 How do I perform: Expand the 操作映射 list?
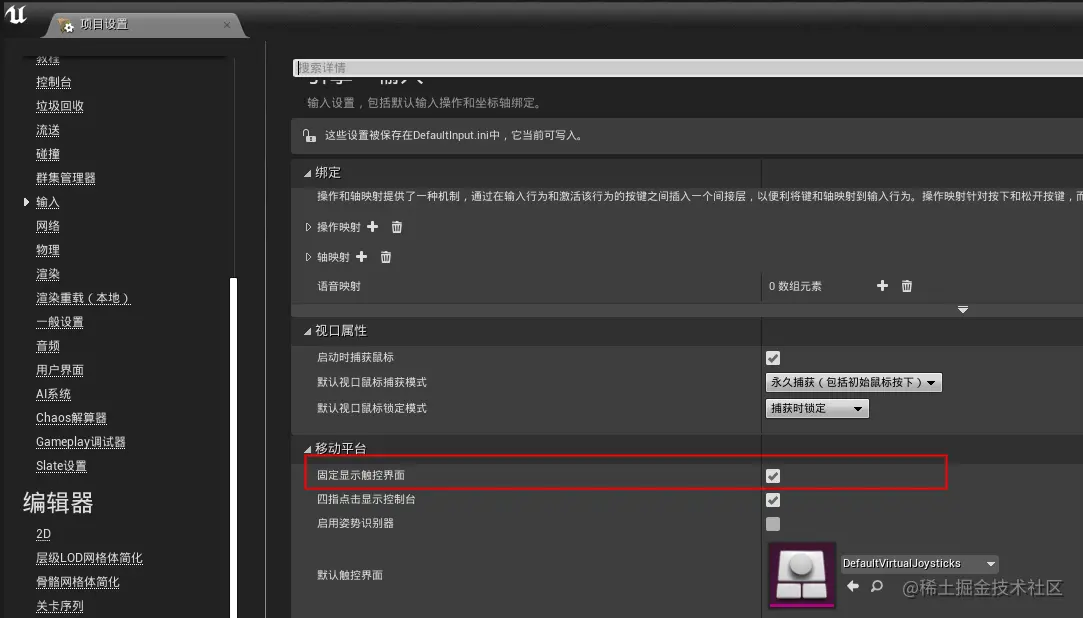click(x=308, y=226)
